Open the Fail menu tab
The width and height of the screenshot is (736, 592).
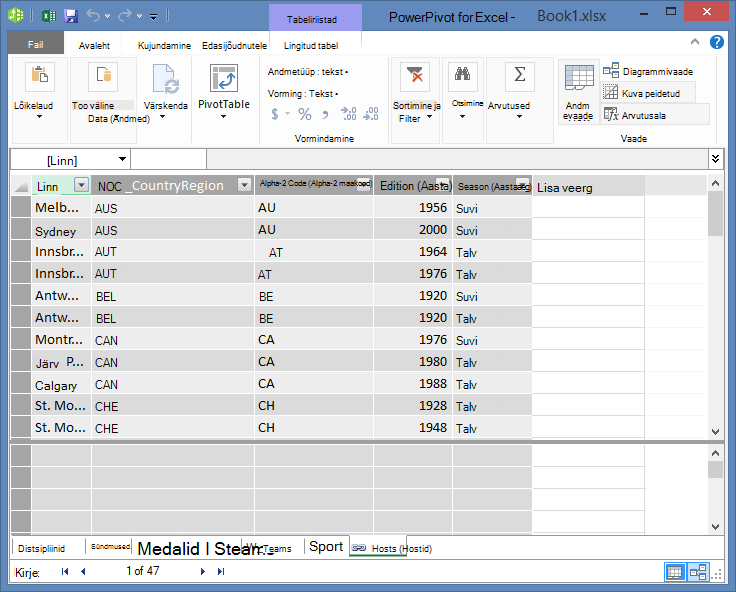pyautogui.click(x=36, y=45)
